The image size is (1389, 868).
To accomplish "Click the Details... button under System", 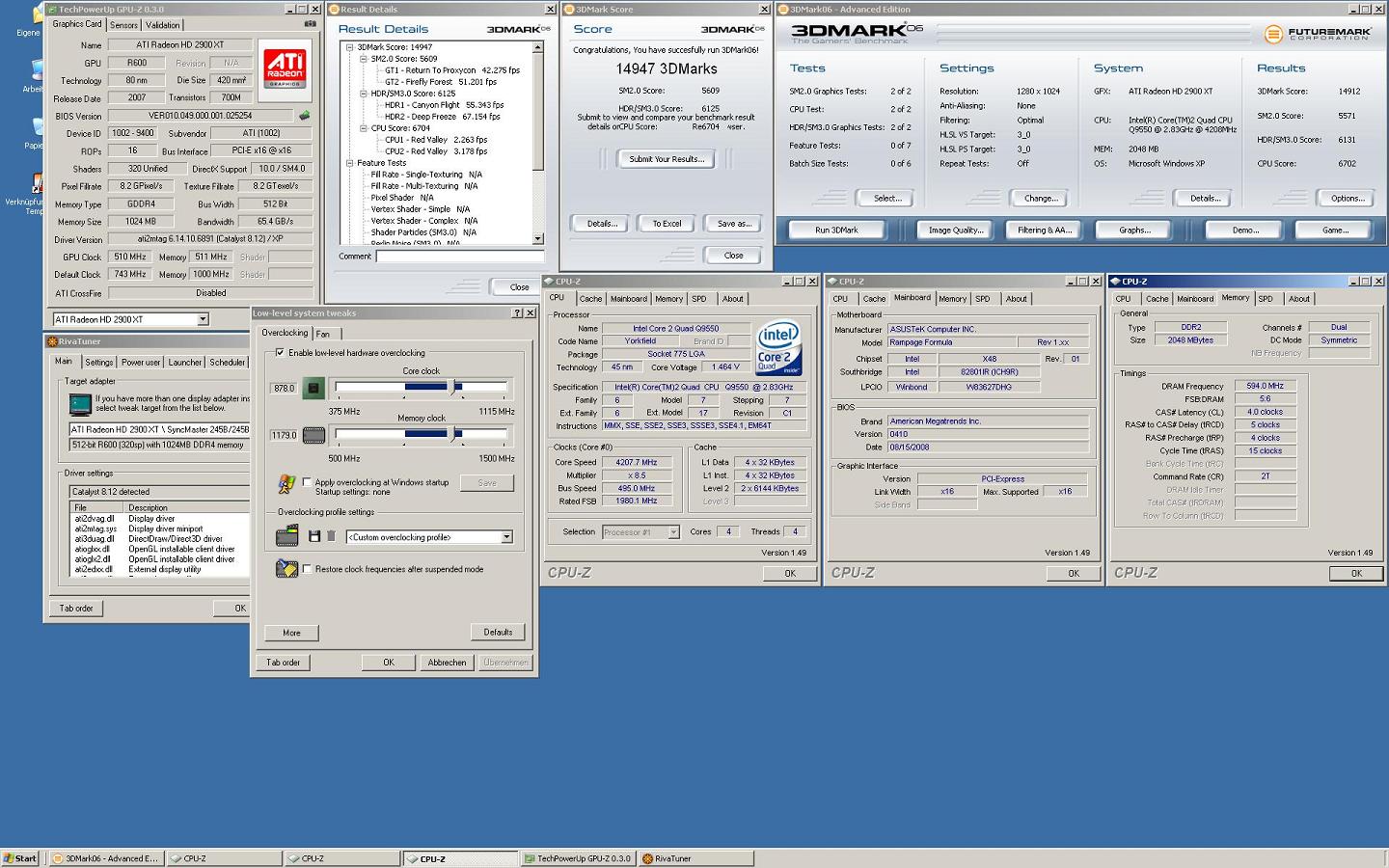I will (x=1205, y=199).
